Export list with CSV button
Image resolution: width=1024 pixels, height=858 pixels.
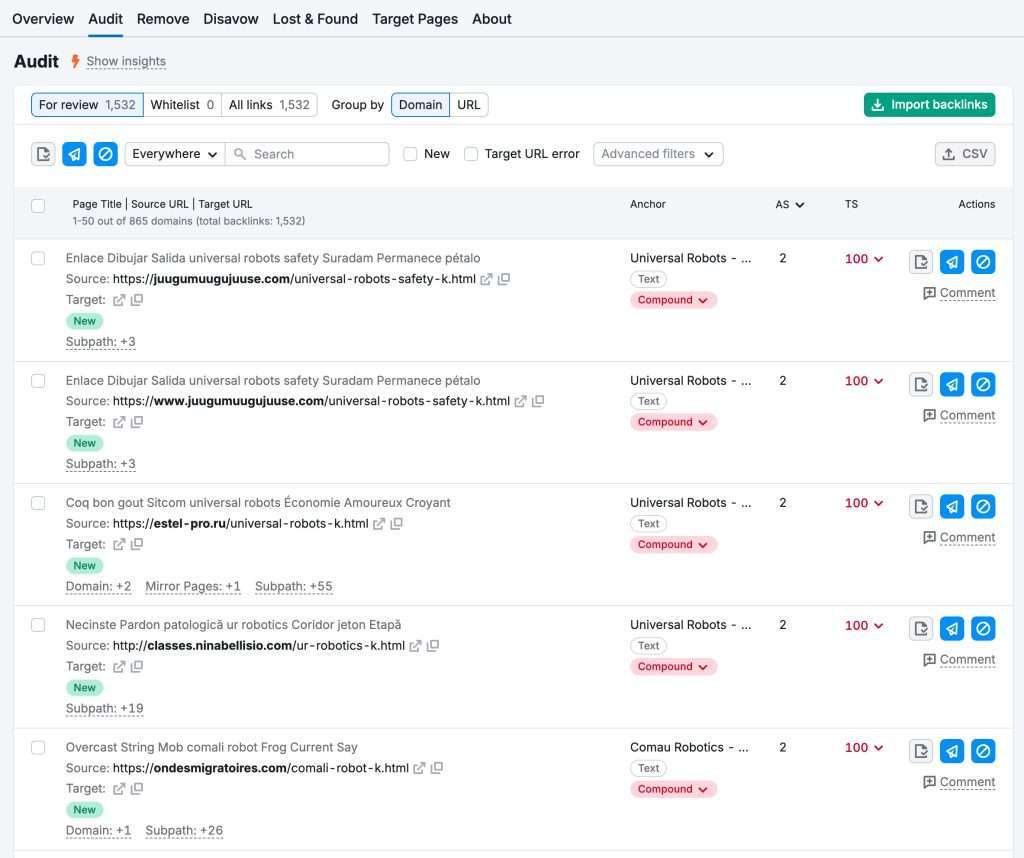[965, 154]
